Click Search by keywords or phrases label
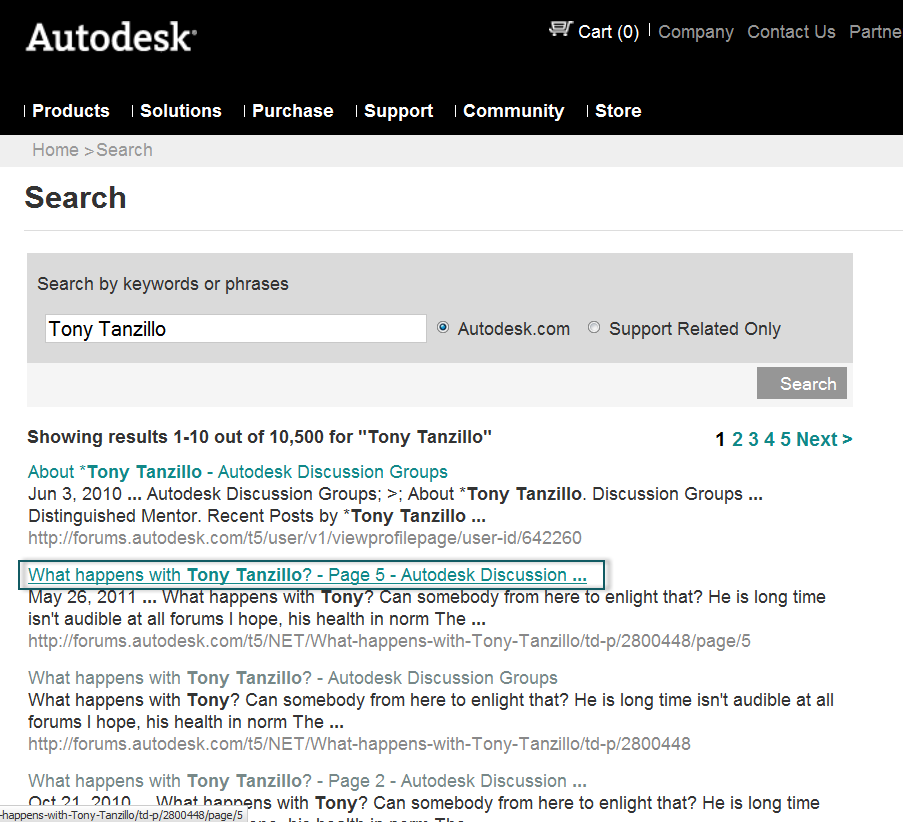This screenshot has height=822, width=903. pos(163,284)
